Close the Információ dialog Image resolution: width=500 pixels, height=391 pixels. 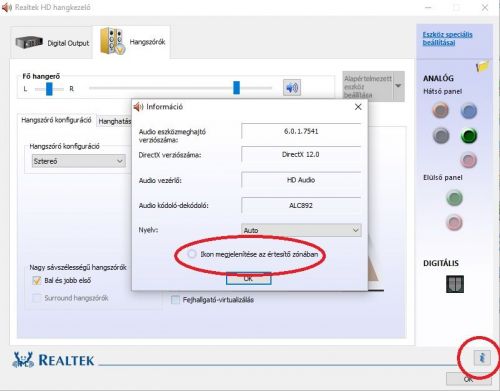[358, 107]
